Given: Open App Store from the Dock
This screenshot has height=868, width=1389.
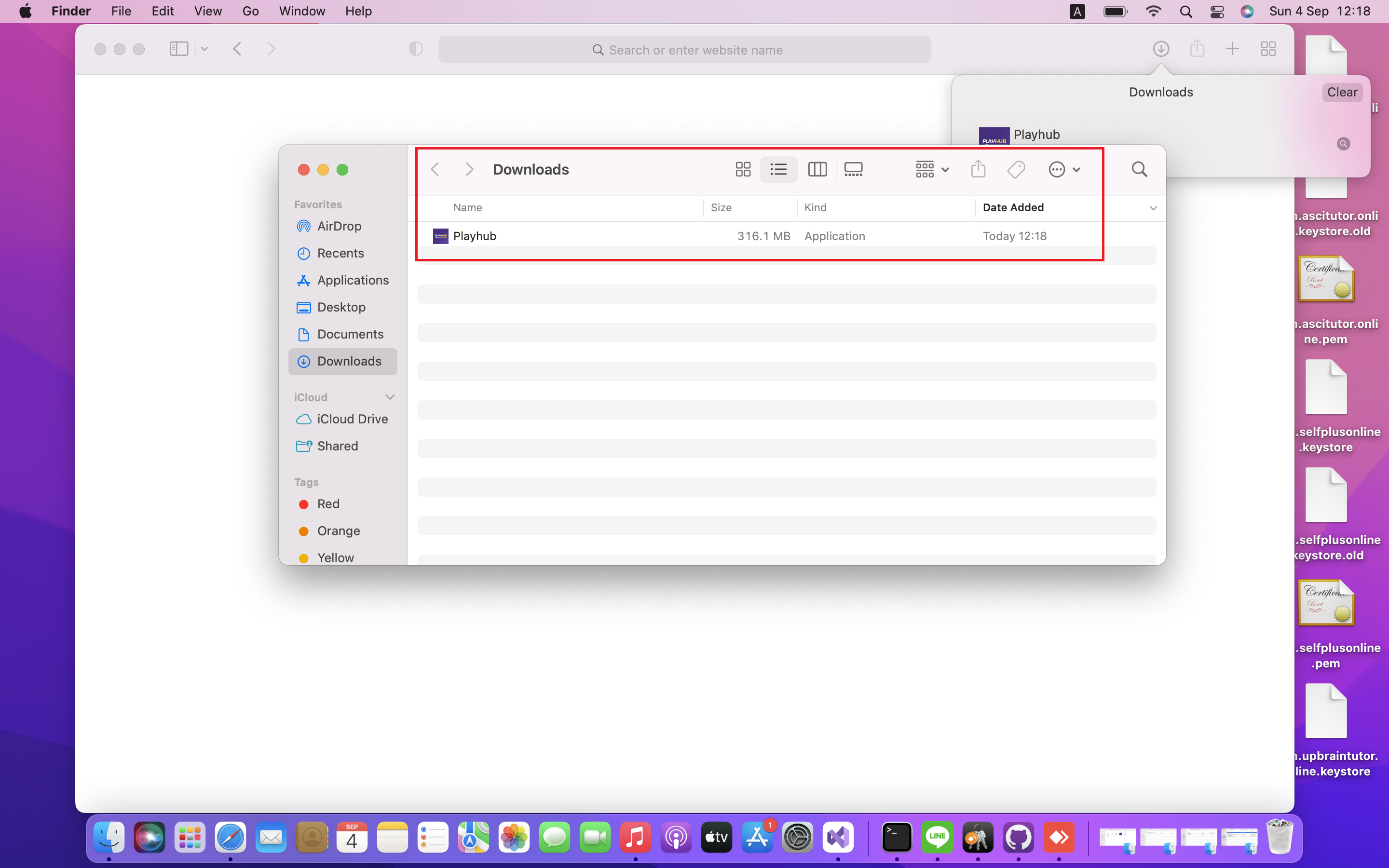Looking at the screenshot, I should tap(757, 838).
